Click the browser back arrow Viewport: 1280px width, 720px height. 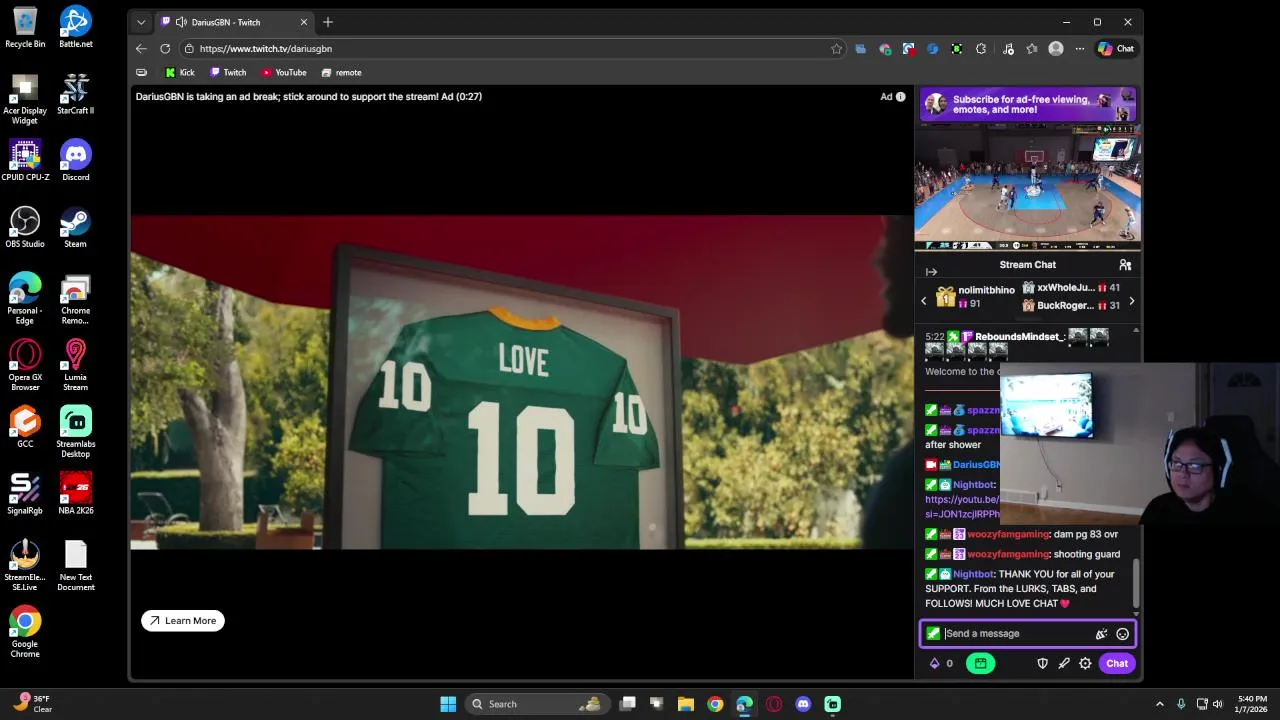coord(141,48)
